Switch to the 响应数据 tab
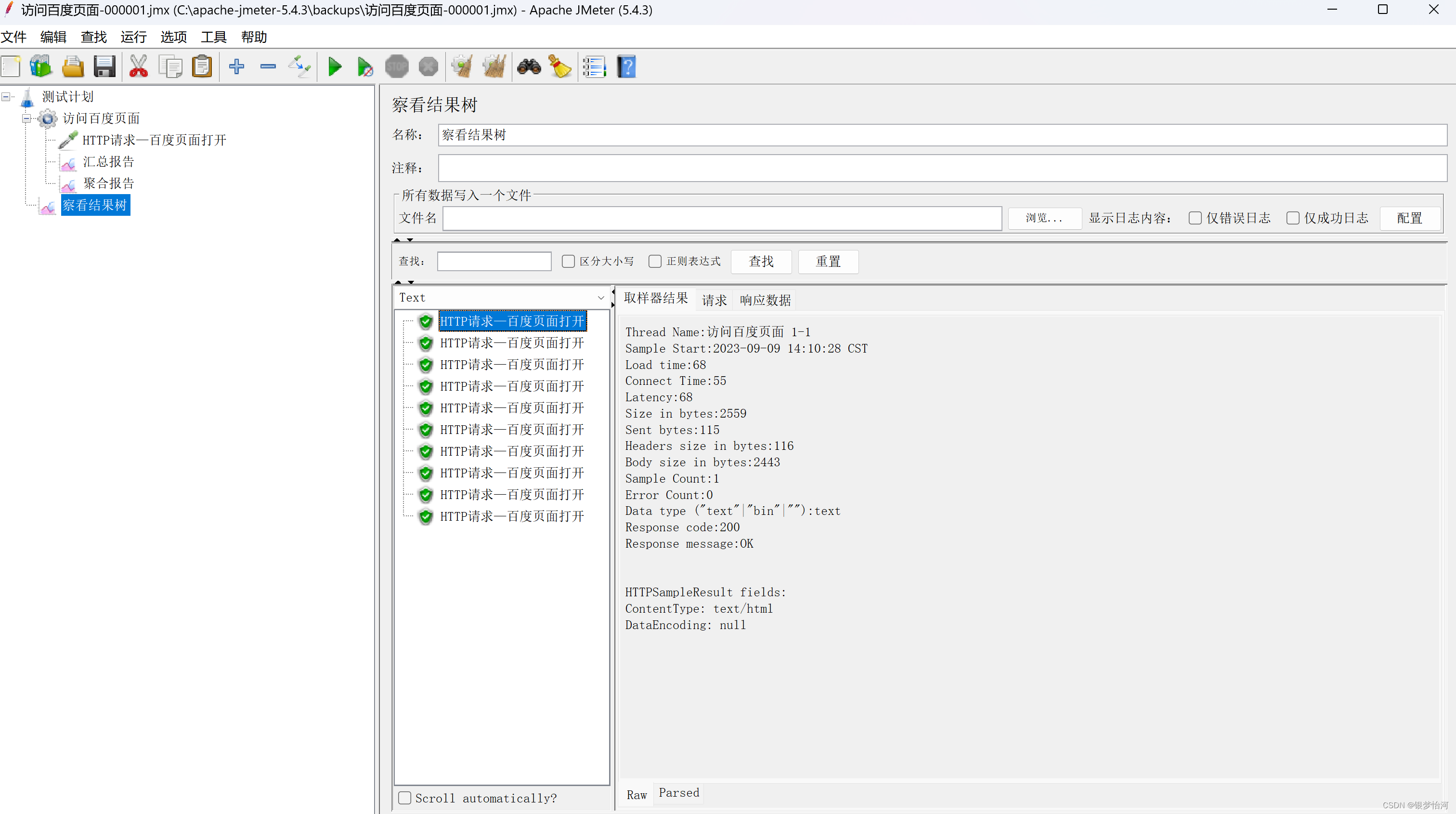The image size is (1456, 814). point(764,300)
